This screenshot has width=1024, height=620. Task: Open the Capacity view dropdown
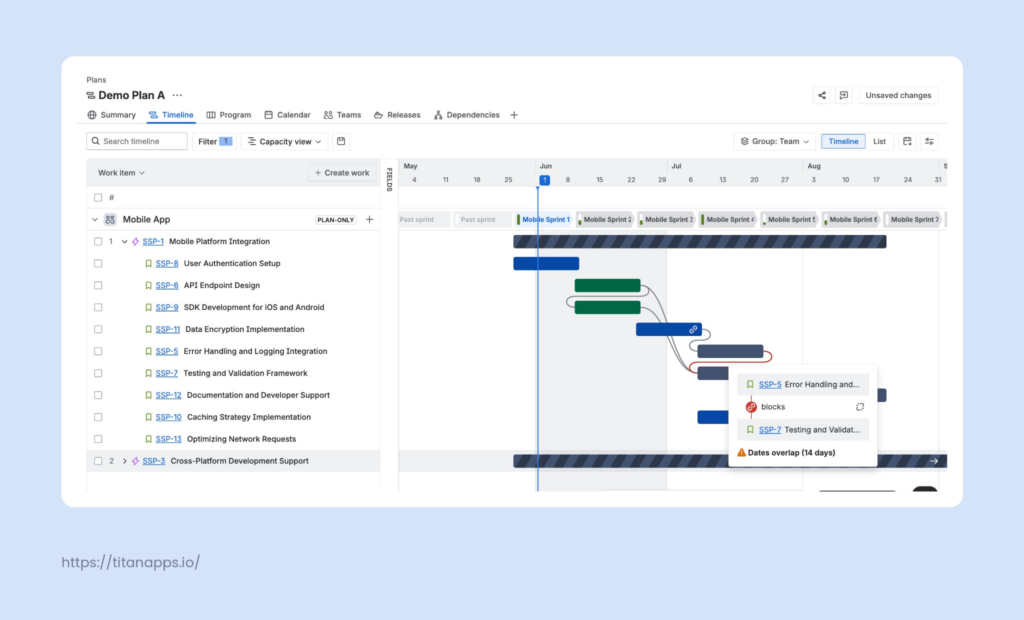click(x=284, y=141)
